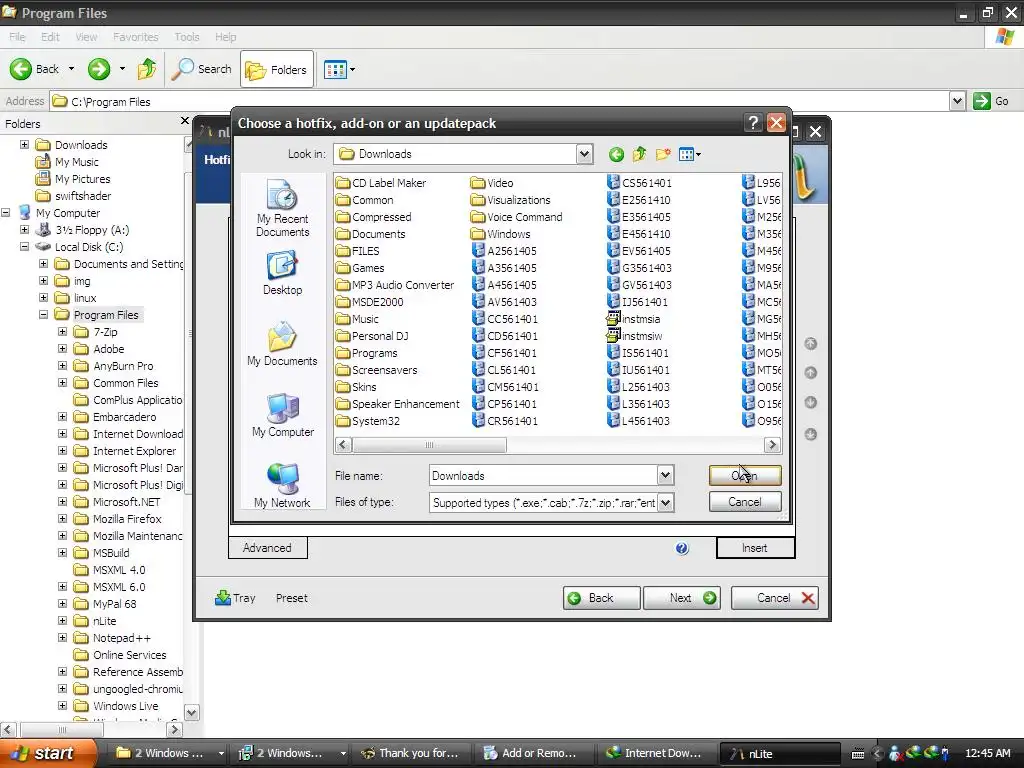Click Cancel in the file dialog
Image resolution: width=1024 pixels, height=768 pixels.
(x=744, y=502)
